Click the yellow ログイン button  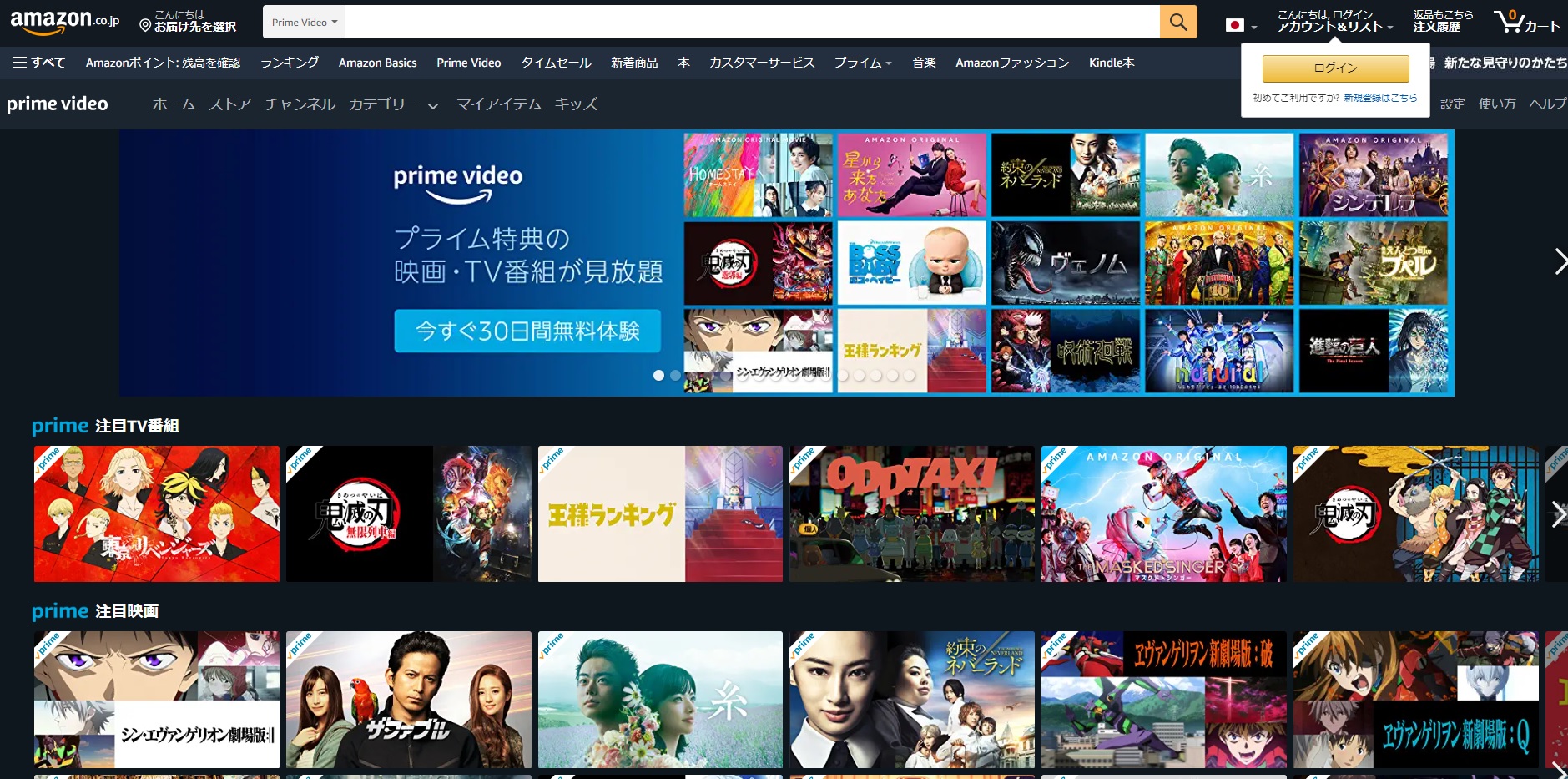click(1335, 68)
